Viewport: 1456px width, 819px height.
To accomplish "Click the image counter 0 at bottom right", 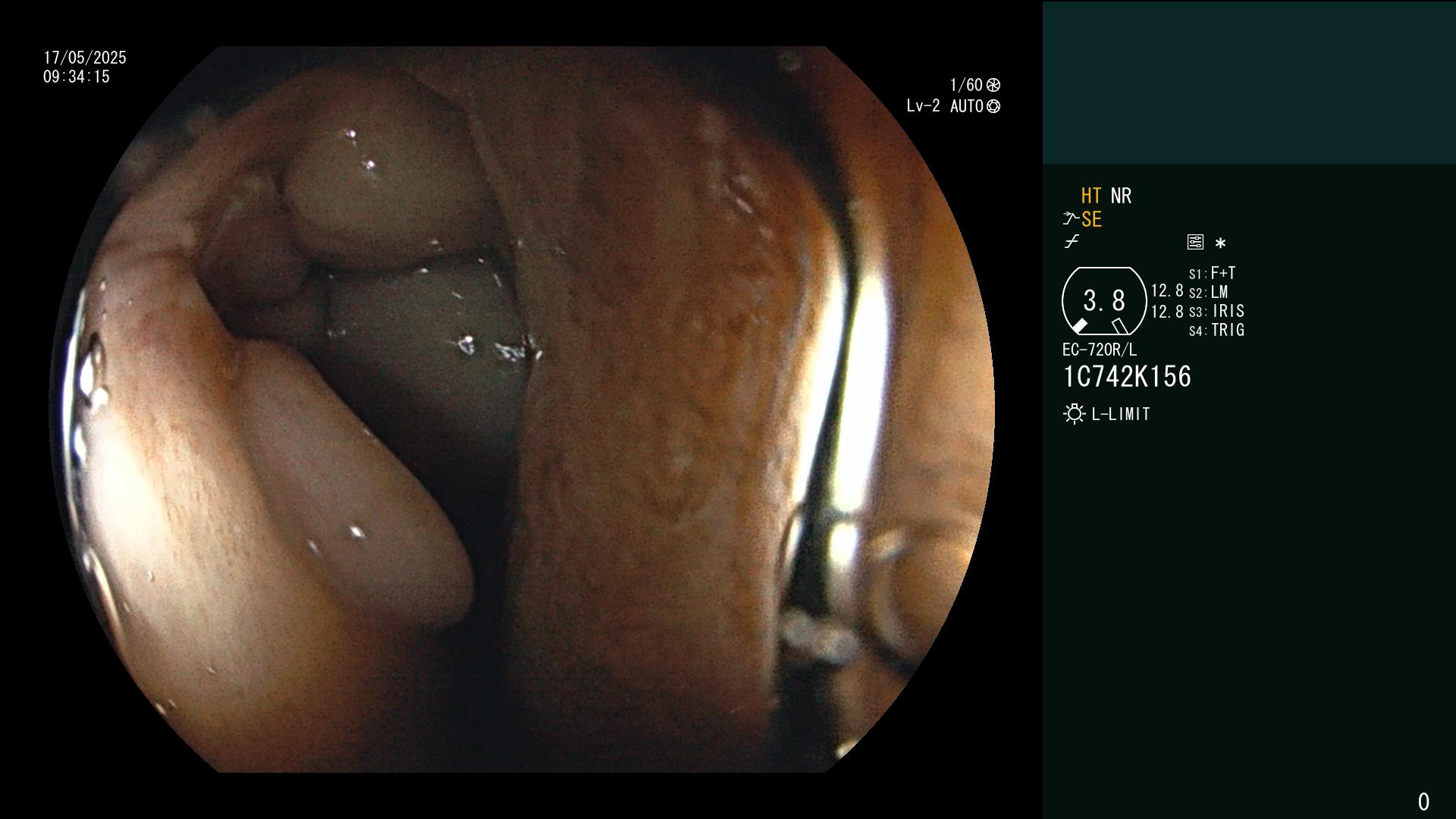I will (x=1423, y=802).
